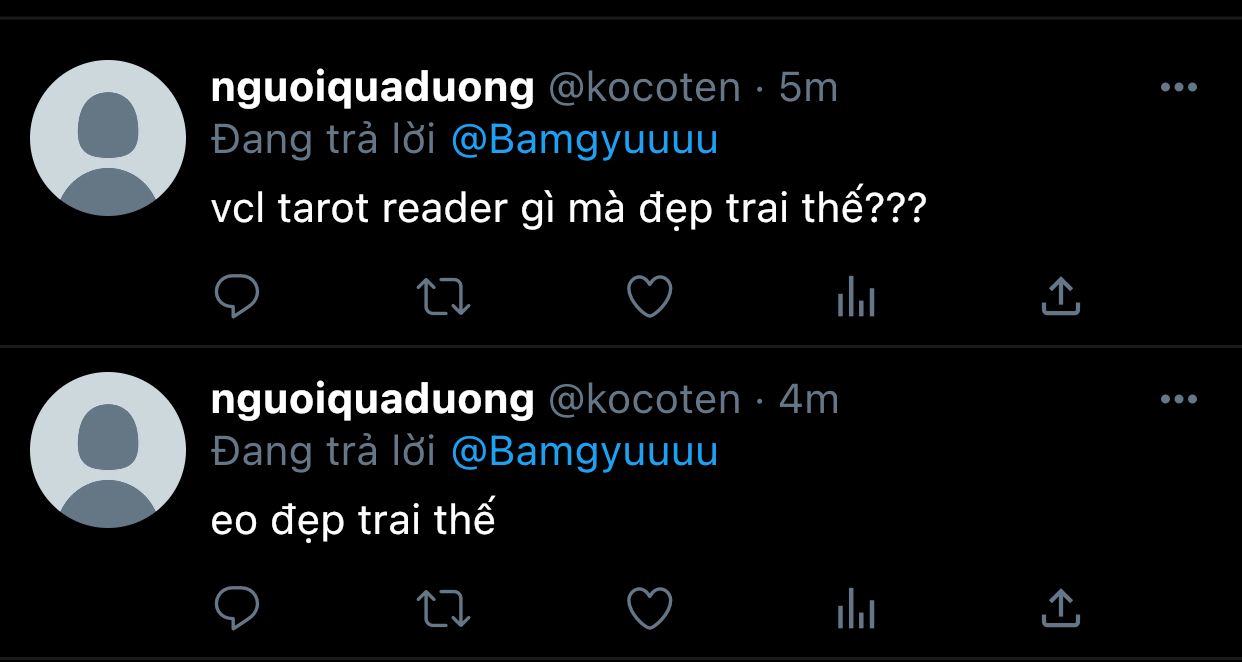Like the 'vcl tarot reader' tweet

650,296
